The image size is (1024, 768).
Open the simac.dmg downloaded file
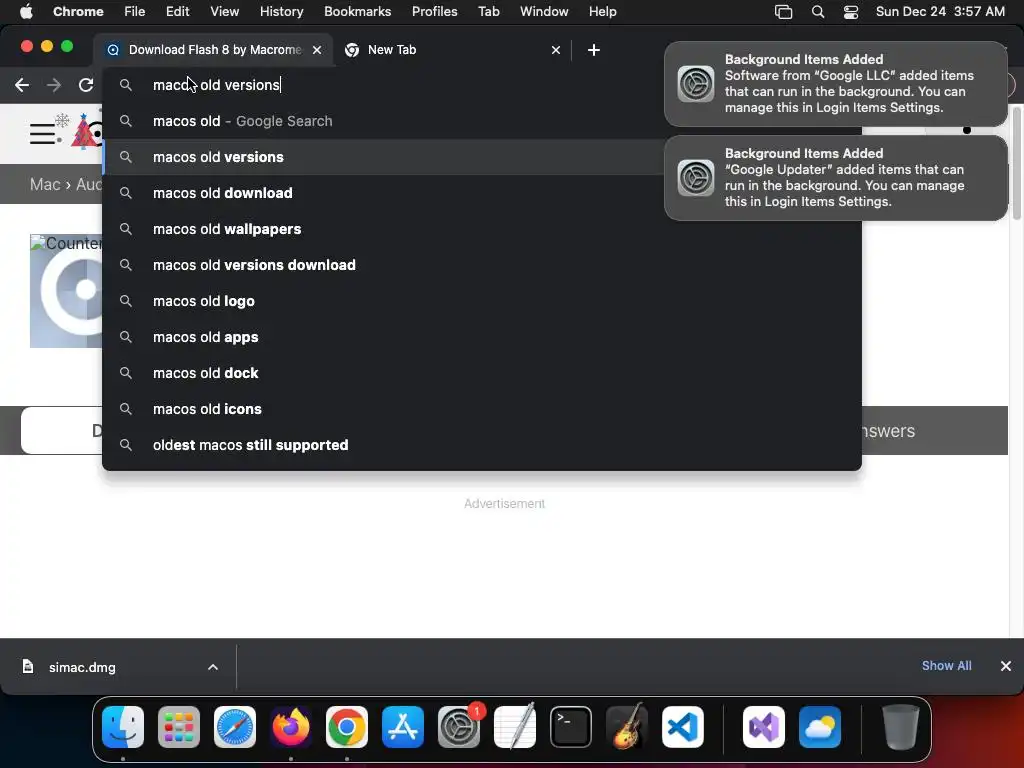[x=82, y=667]
